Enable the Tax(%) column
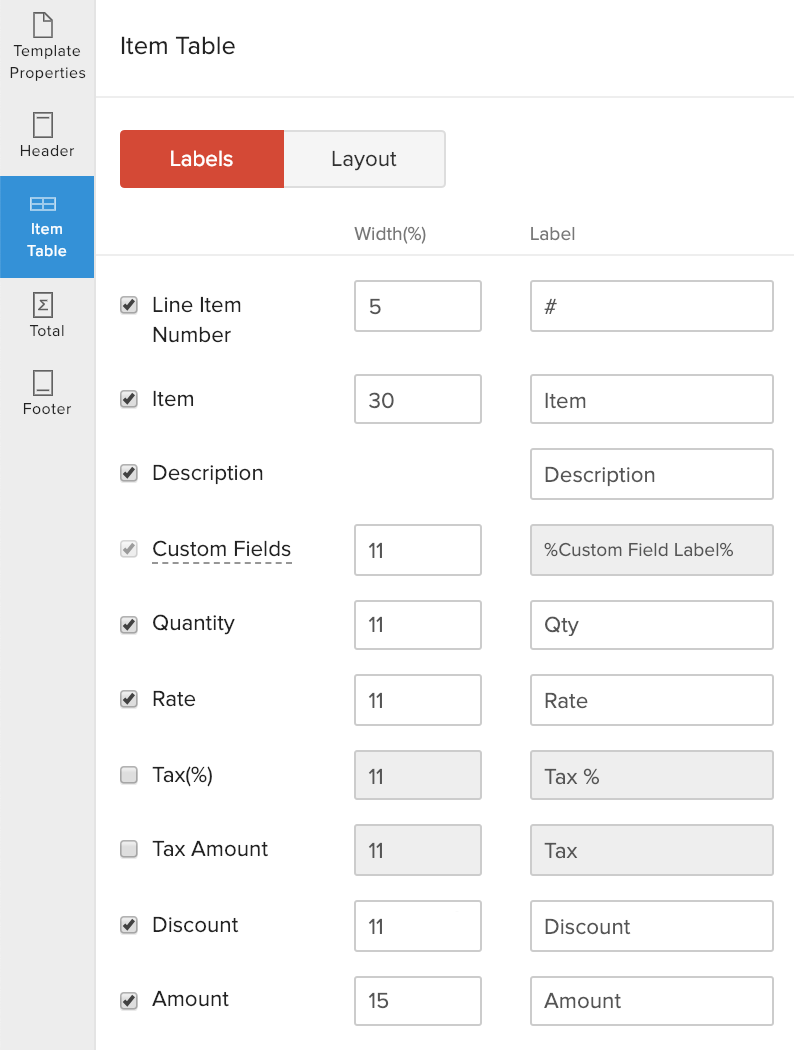Image resolution: width=794 pixels, height=1050 pixels. coord(128,774)
